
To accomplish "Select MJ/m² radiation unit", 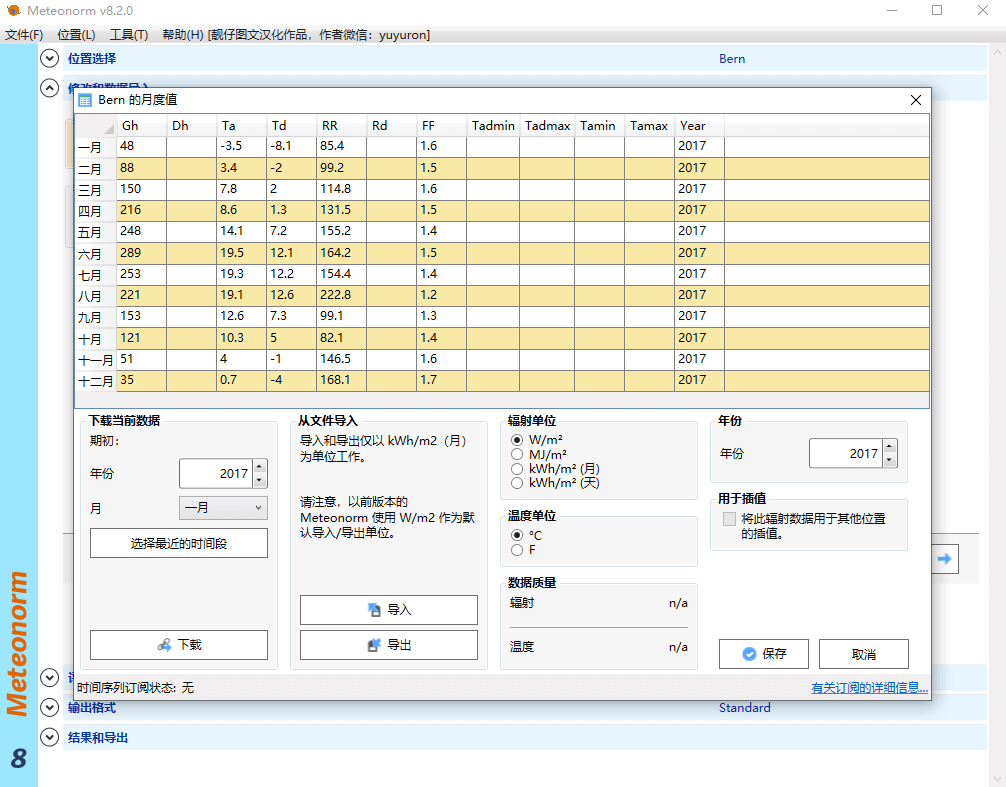I will click(517, 454).
